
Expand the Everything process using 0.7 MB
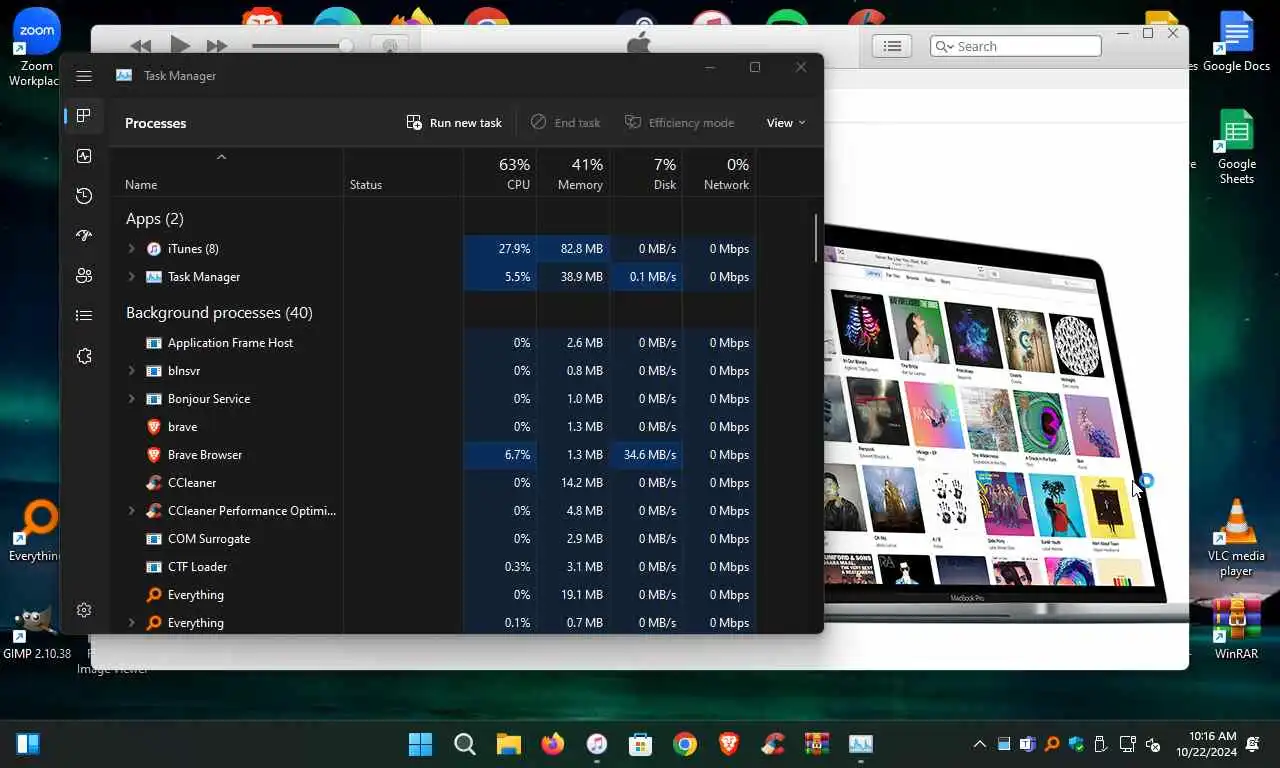click(131, 623)
